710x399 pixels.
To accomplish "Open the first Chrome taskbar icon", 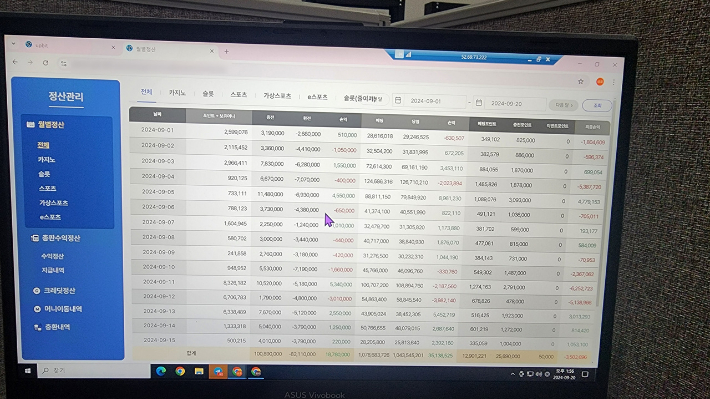I will (x=180, y=371).
